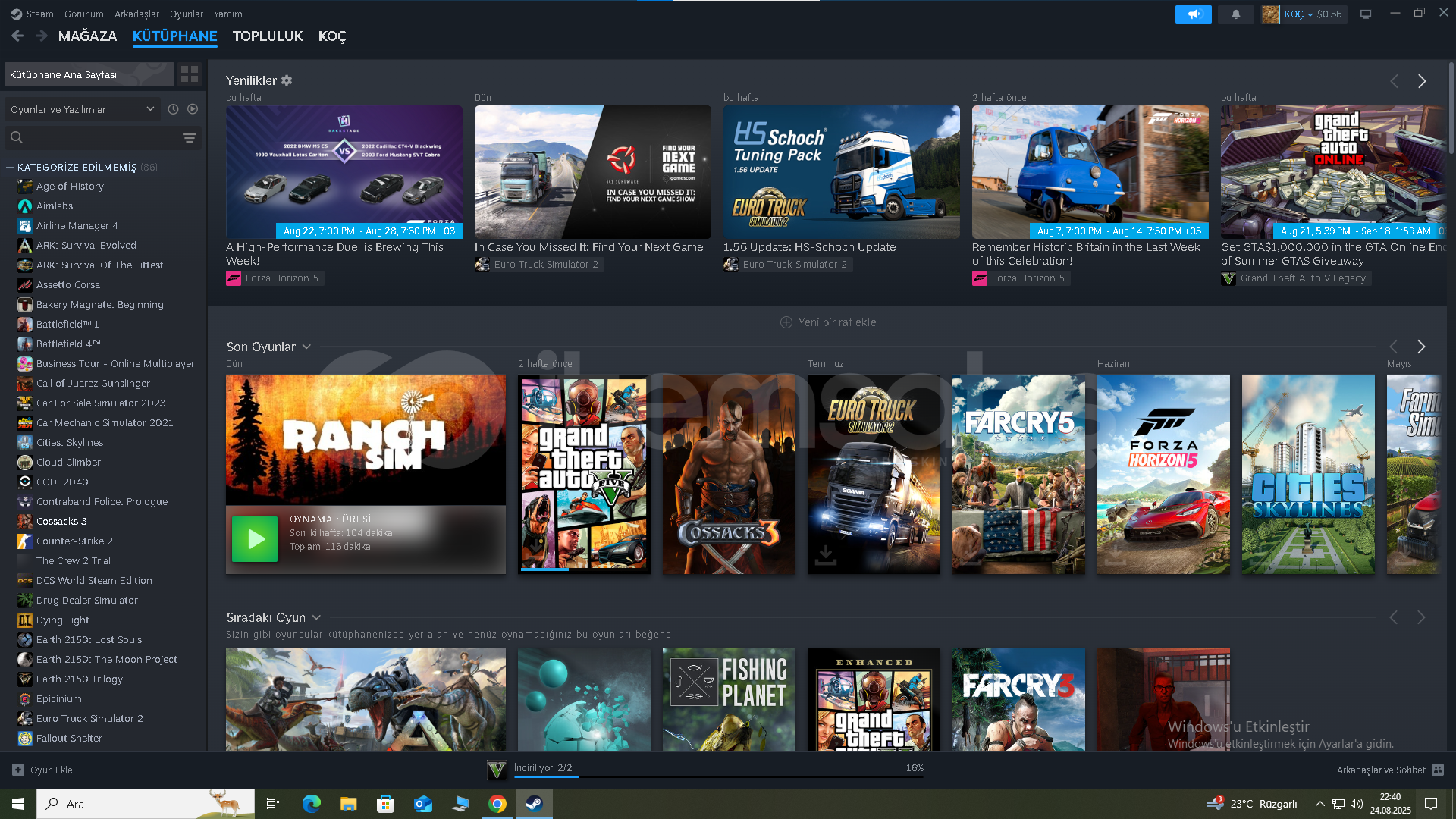Viewport: 1456px width, 819px height.
Task: Open Yenilikler settings gear
Action: click(287, 80)
